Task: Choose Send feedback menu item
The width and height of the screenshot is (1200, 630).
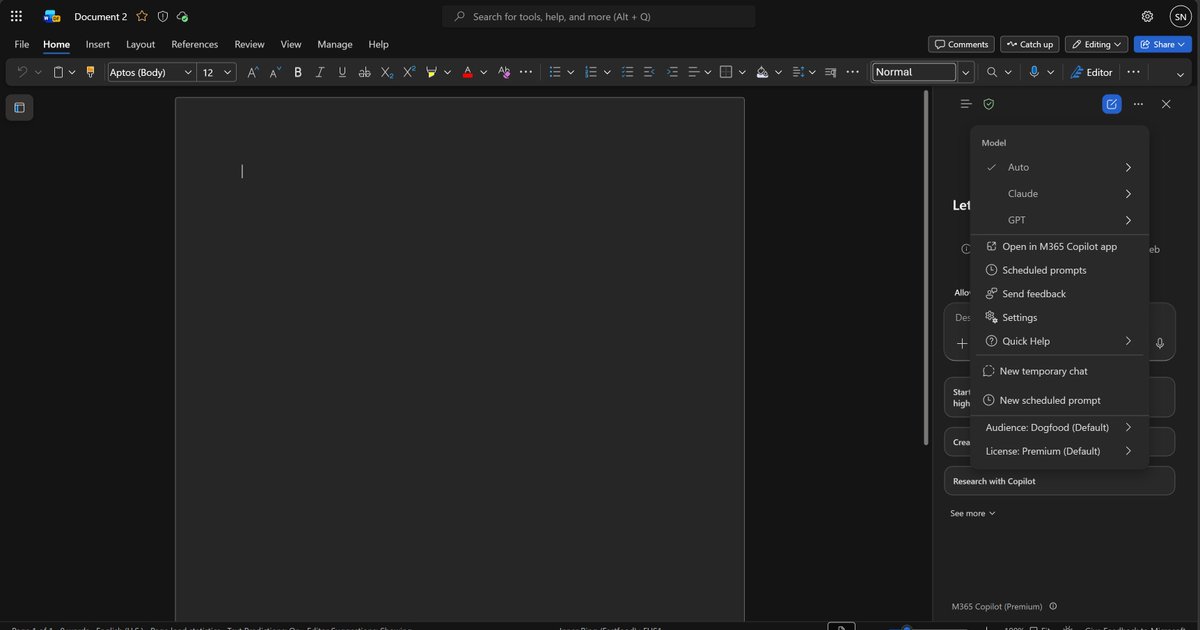Action: (x=1060, y=294)
